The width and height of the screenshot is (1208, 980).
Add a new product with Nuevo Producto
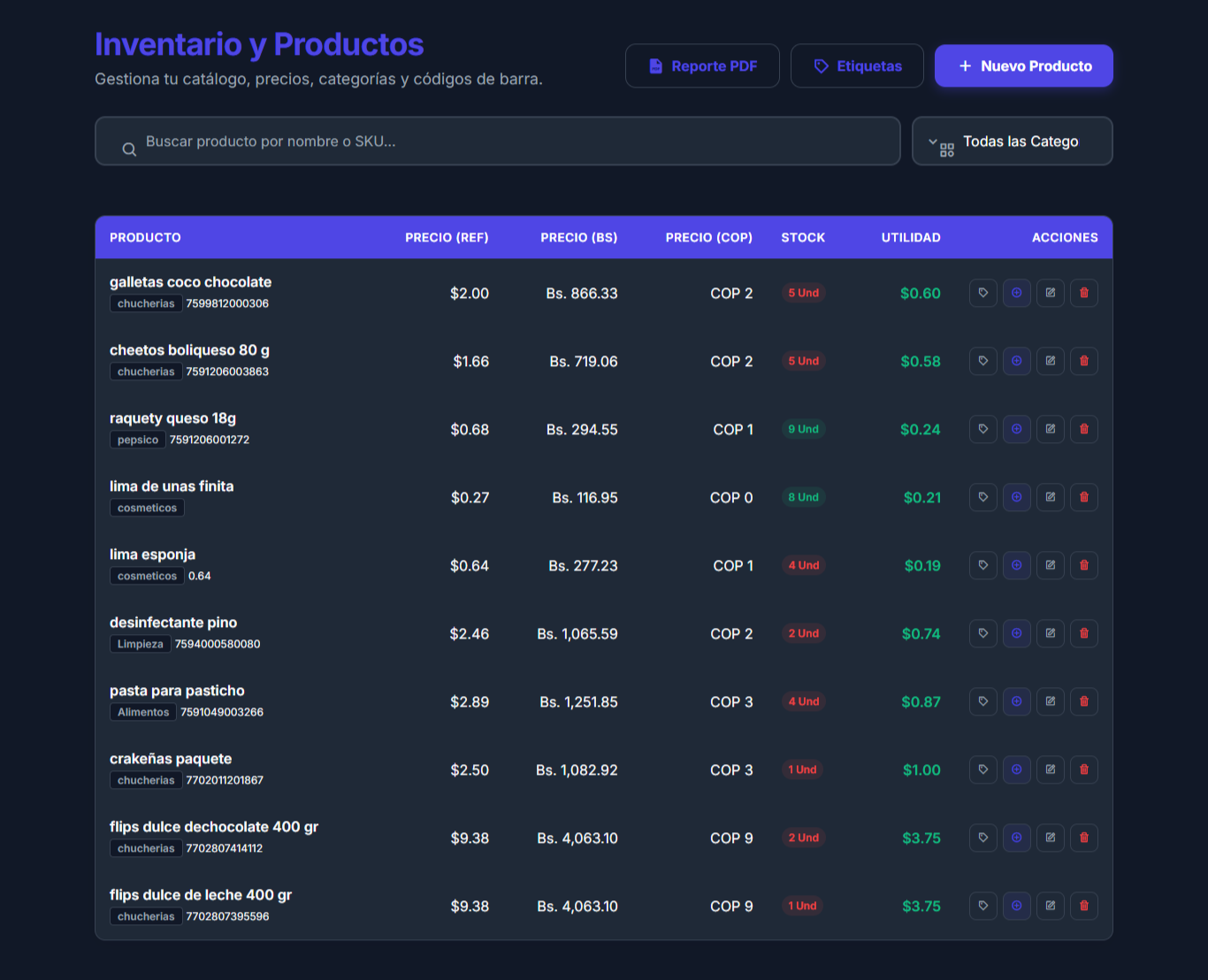pyautogui.click(x=1023, y=66)
